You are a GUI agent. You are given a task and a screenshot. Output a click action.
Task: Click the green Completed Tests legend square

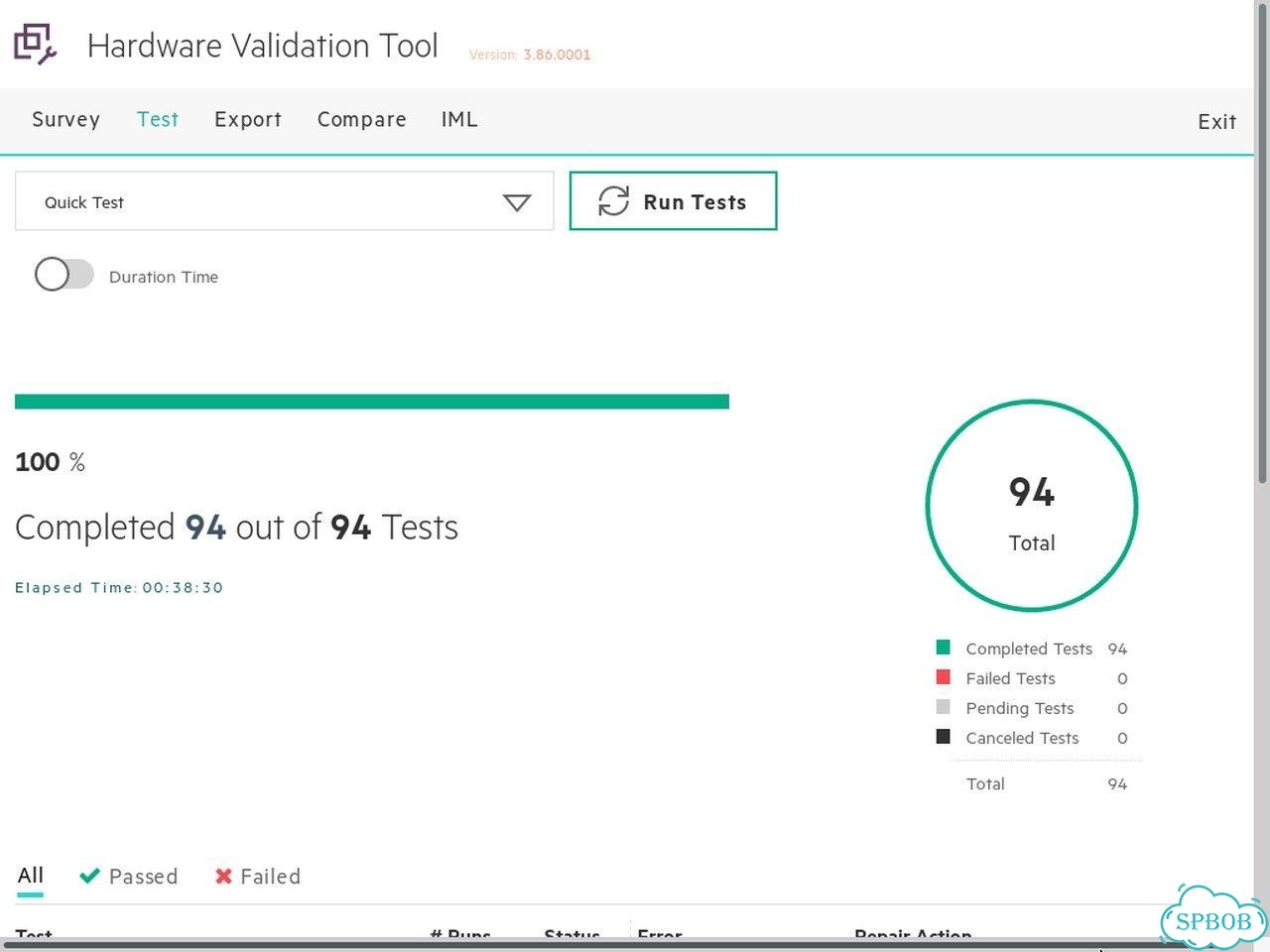point(944,648)
